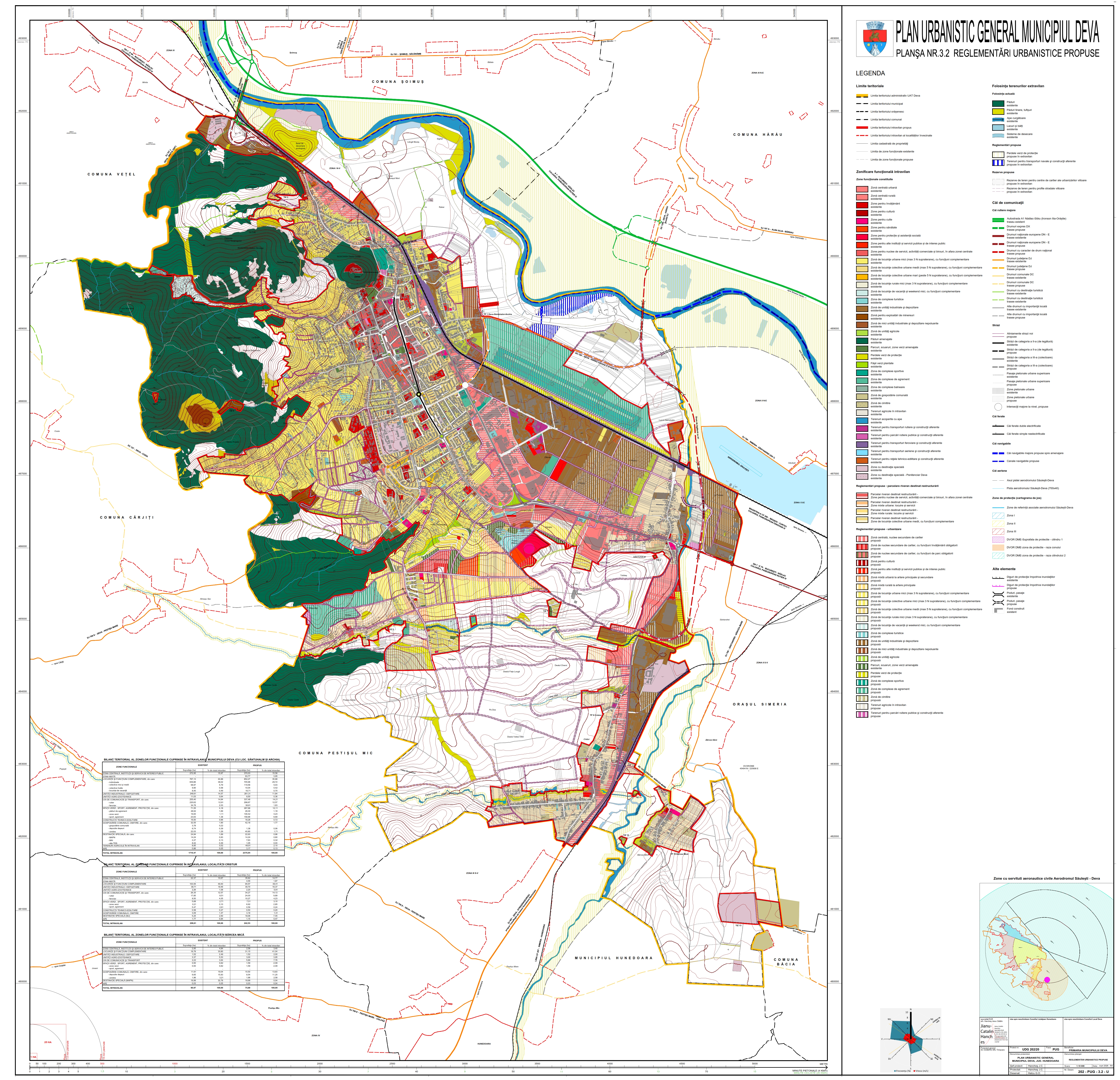Image resolution: width=1120 pixels, height=1080 pixels.
Task: Click the orange DVOR raza conului swatch
Action: [998, 548]
